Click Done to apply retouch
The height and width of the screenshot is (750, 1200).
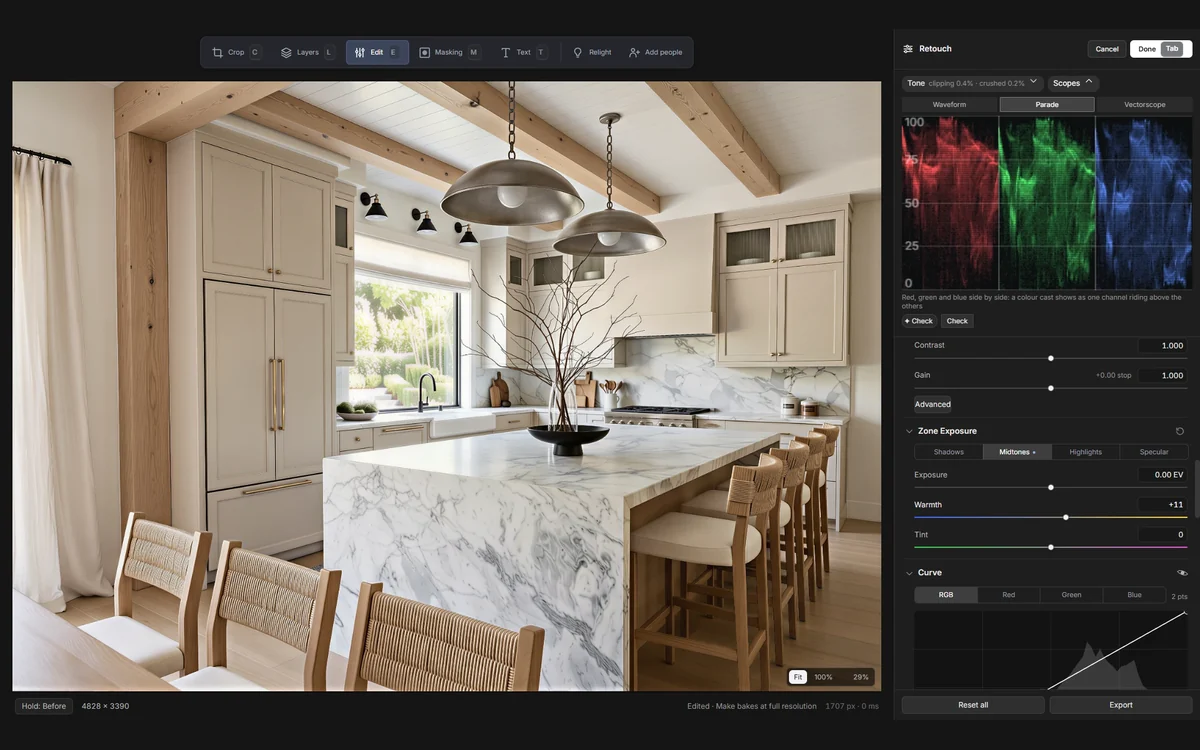(1160, 49)
